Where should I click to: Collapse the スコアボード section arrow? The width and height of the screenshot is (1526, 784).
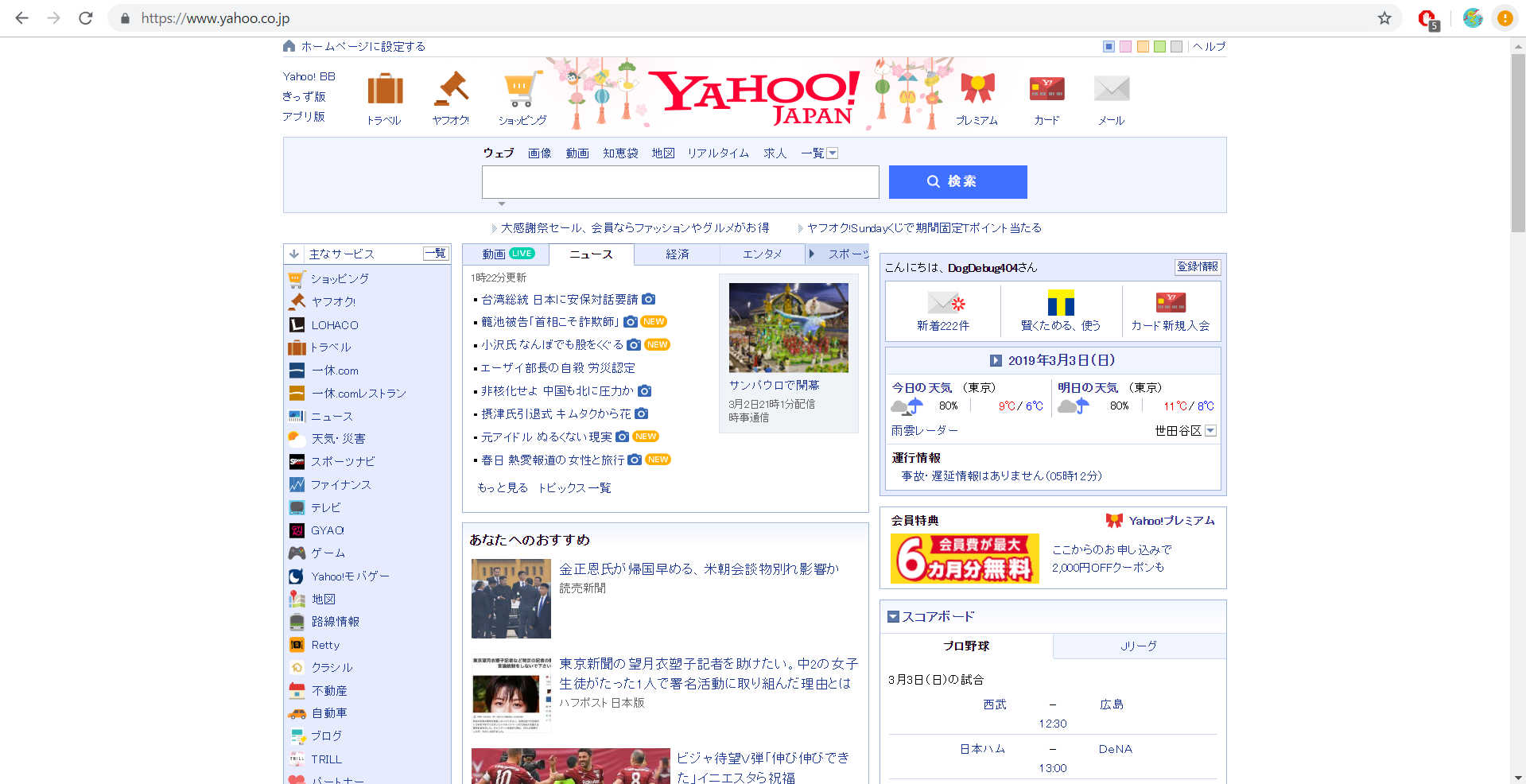pos(893,616)
